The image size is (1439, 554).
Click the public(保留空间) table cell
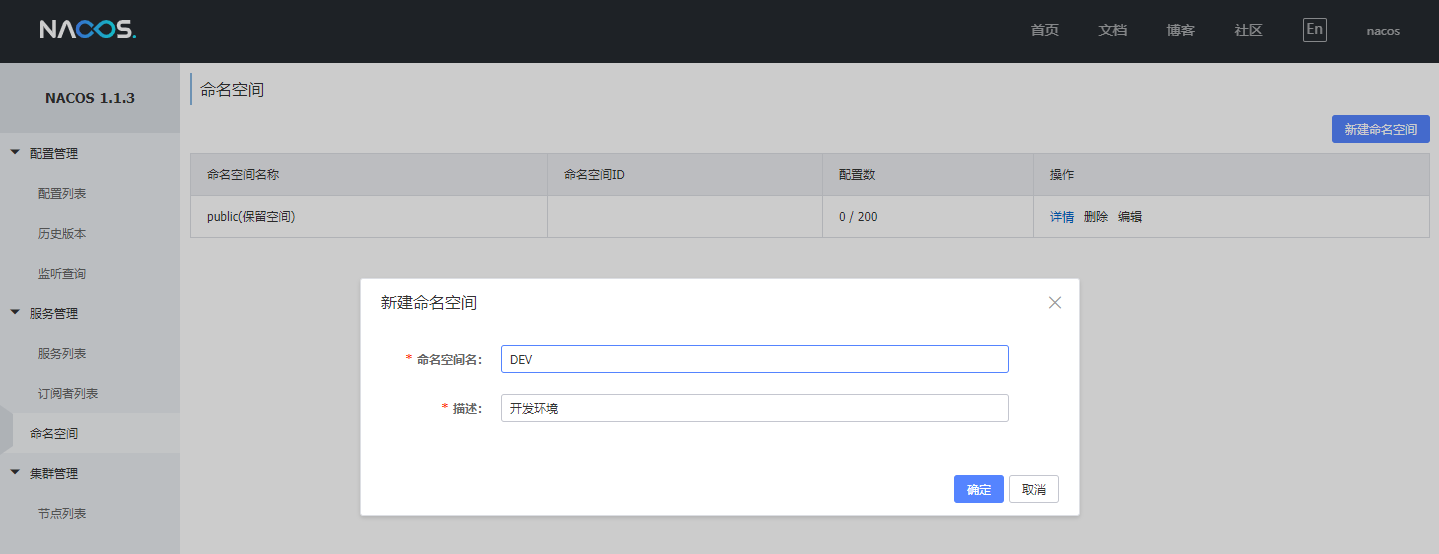[369, 216]
